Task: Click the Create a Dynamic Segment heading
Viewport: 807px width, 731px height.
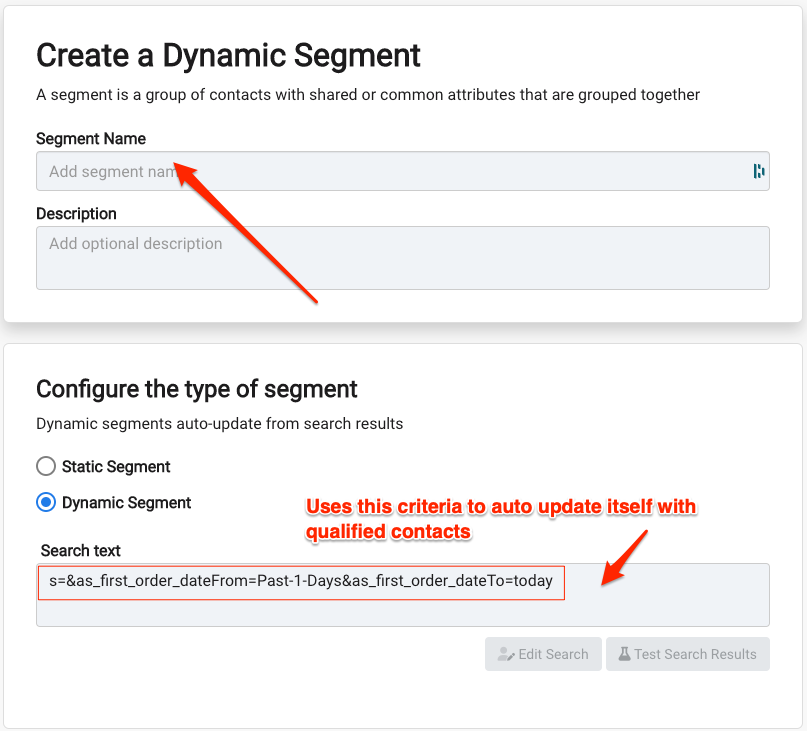Action: (228, 55)
